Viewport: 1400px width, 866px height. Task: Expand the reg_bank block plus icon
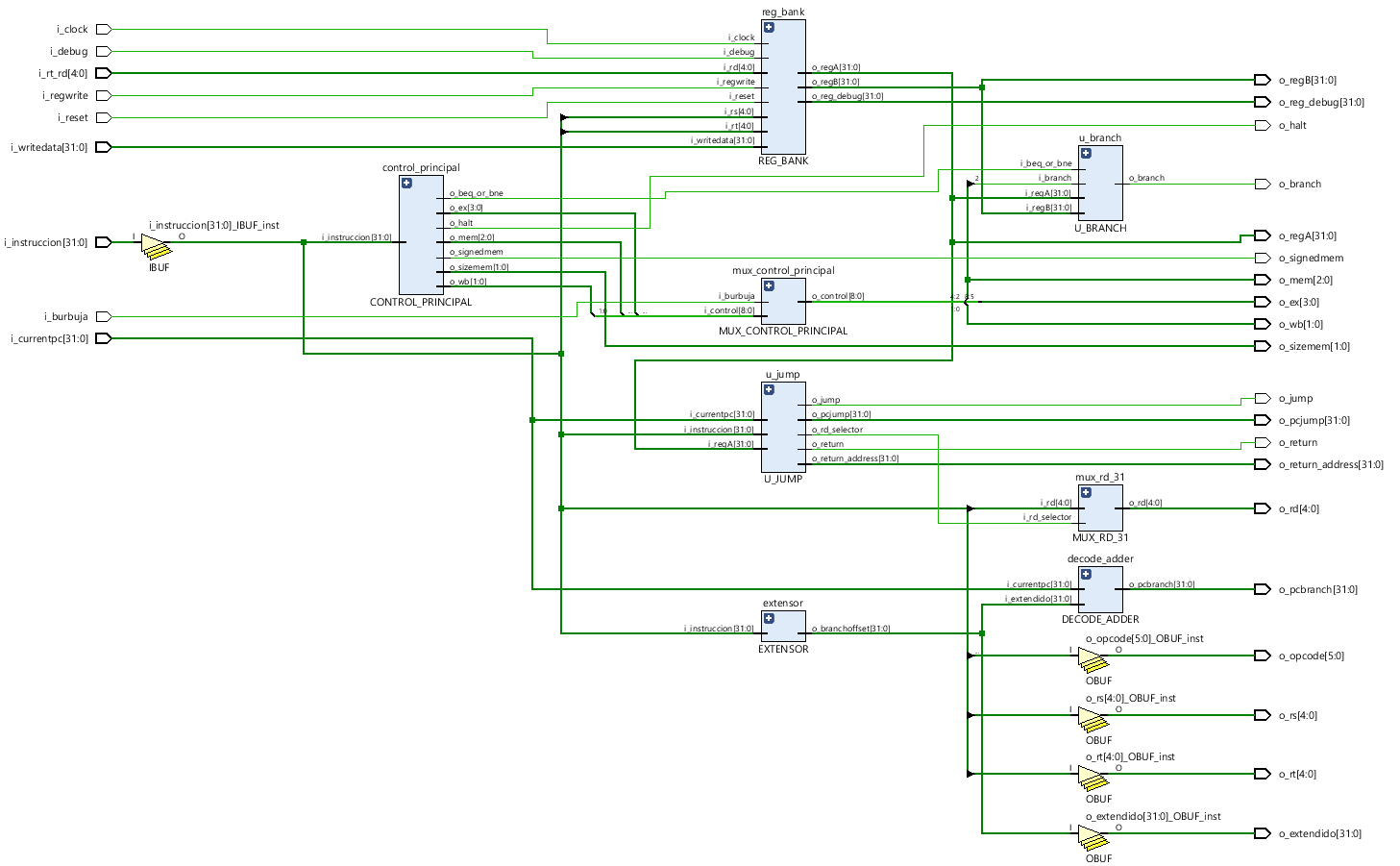pyautogui.click(x=769, y=28)
